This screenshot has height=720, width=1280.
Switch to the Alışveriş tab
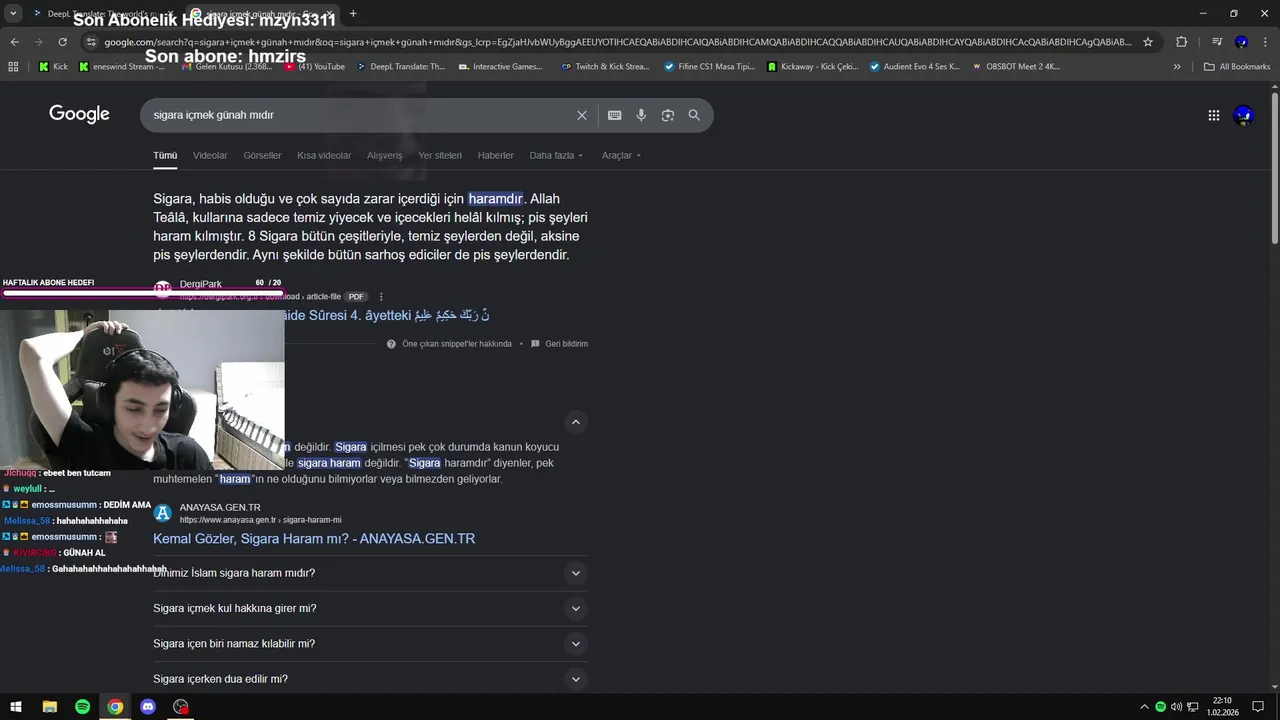pos(384,156)
